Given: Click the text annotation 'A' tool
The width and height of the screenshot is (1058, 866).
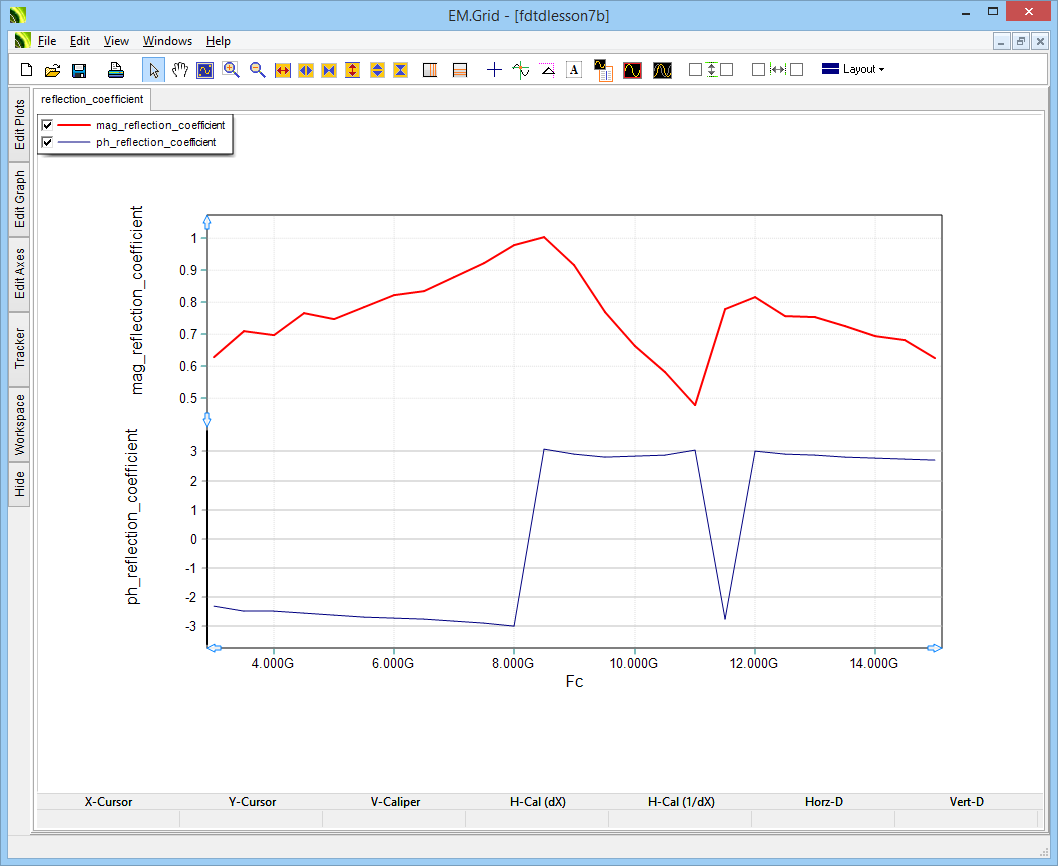Looking at the screenshot, I should tap(574, 70).
